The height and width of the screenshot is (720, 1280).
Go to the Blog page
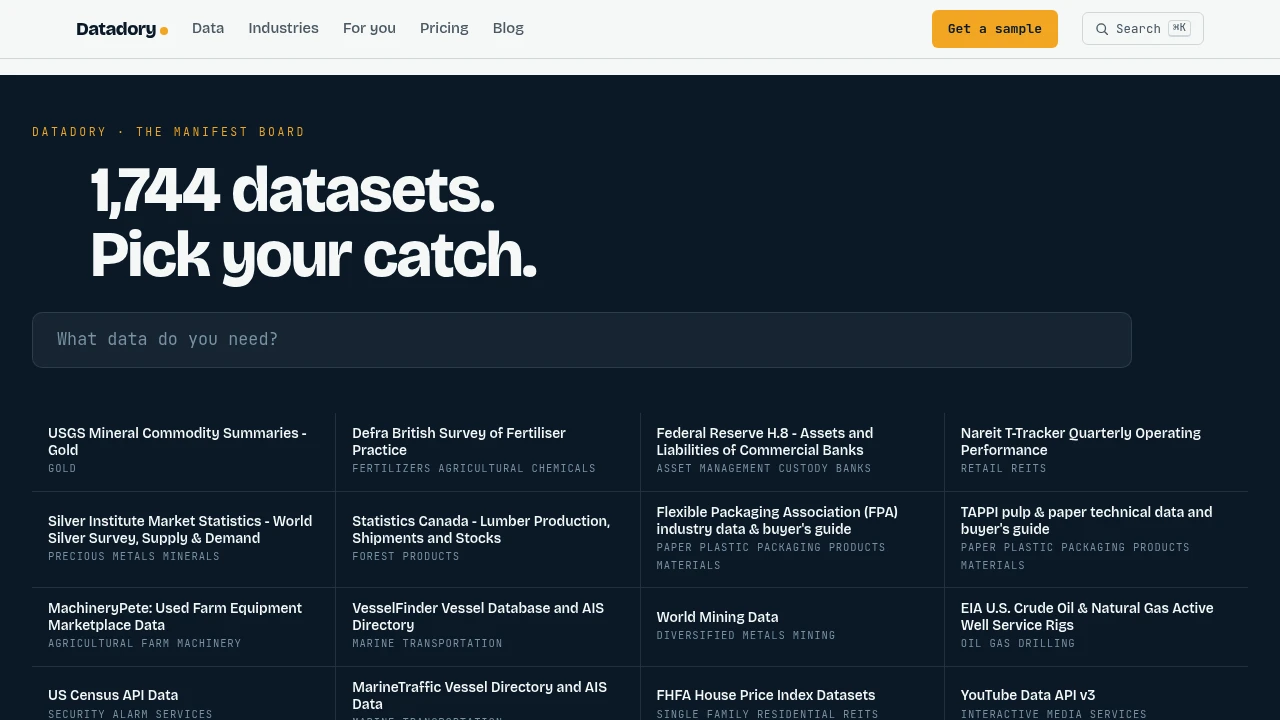click(x=508, y=28)
